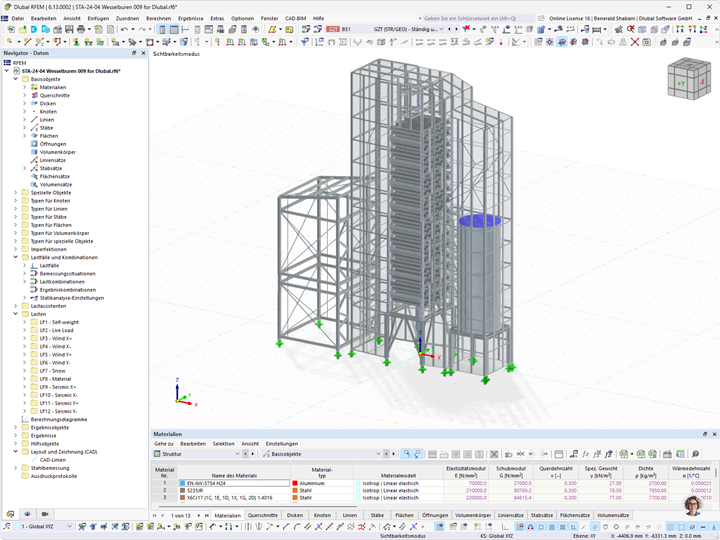Open the Struktur dropdown in the table panel
Image resolution: width=720 pixels, height=540 pixels.
coord(237,454)
